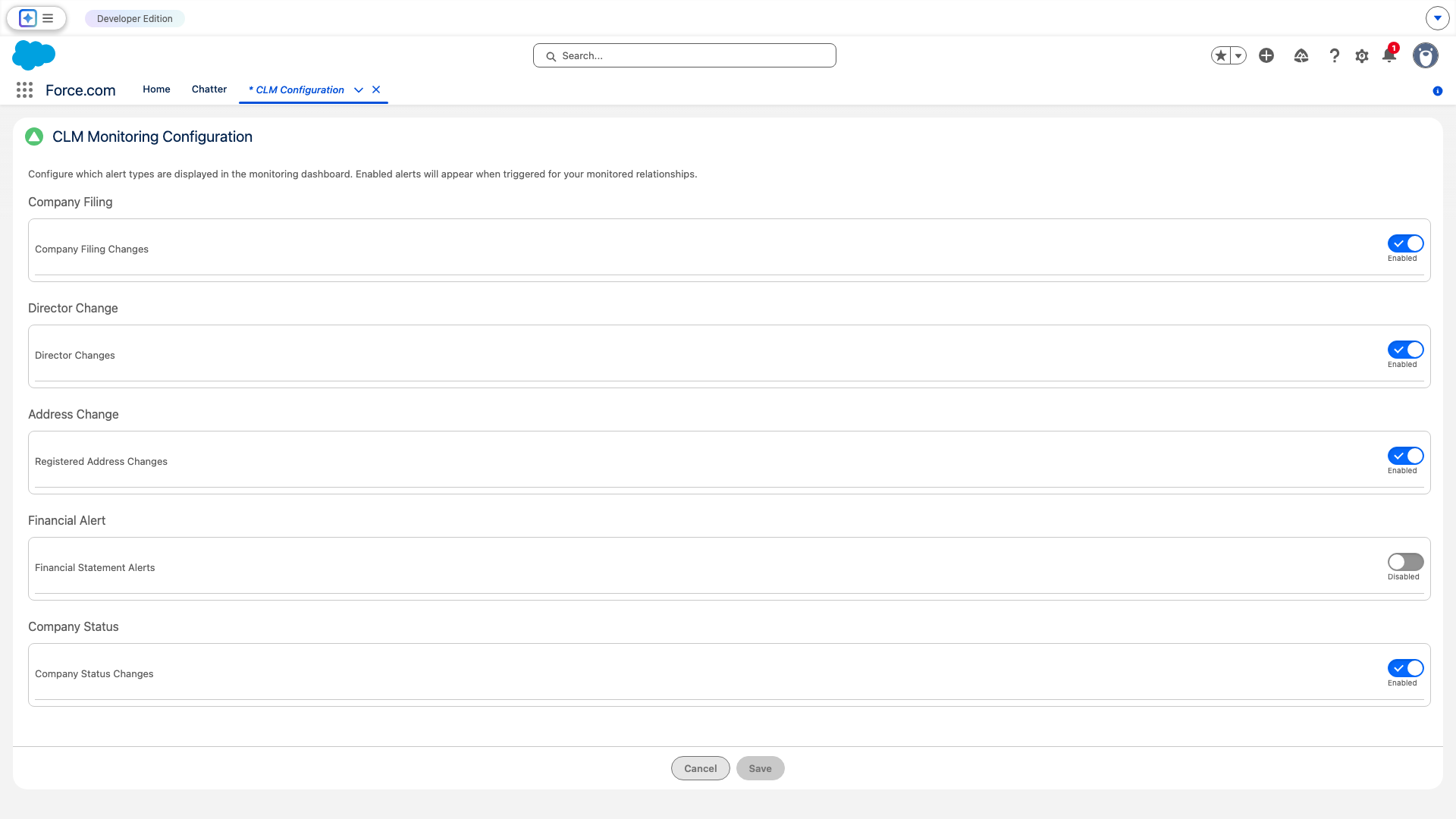
Task: Open the notifications bell
Action: point(1389,55)
